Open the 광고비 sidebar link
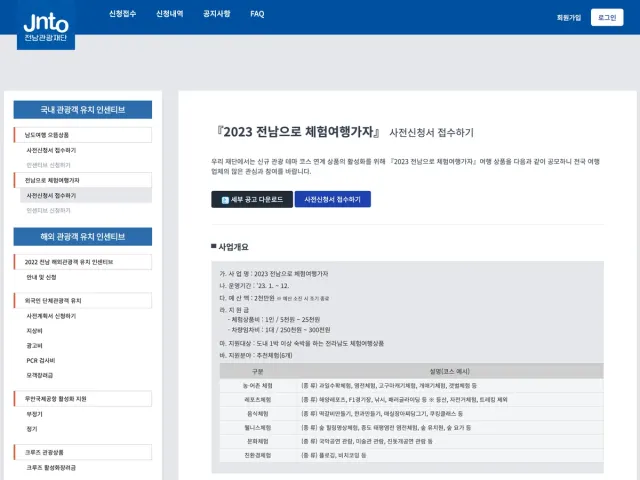The height and width of the screenshot is (480, 640). (34, 346)
